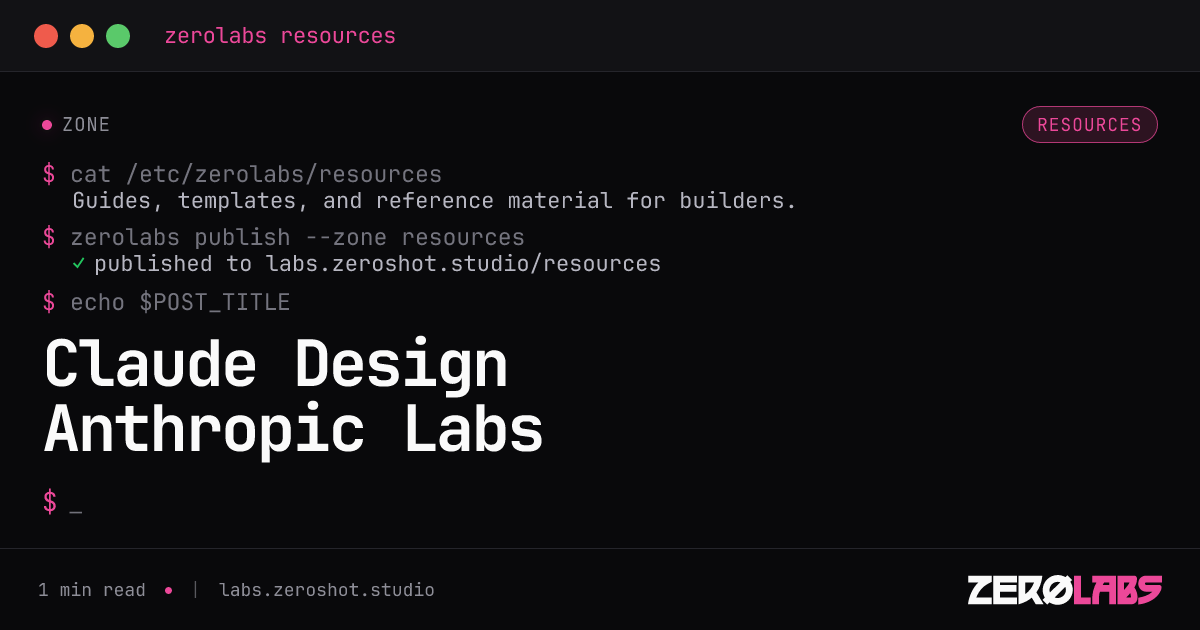Click labs.zeroshot.studio in the footer
The image size is (1200, 630).
pyautogui.click(x=327, y=590)
